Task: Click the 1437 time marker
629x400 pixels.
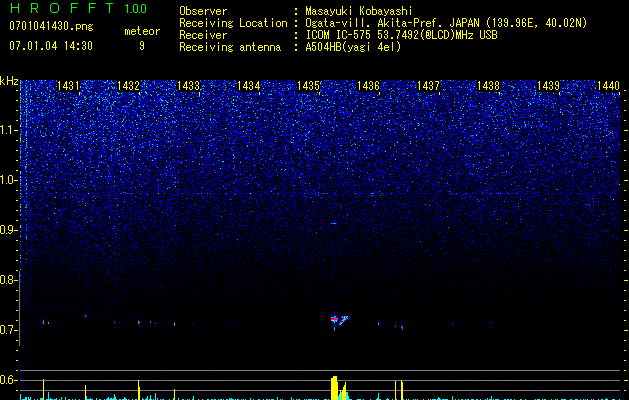Action: (428, 86)
